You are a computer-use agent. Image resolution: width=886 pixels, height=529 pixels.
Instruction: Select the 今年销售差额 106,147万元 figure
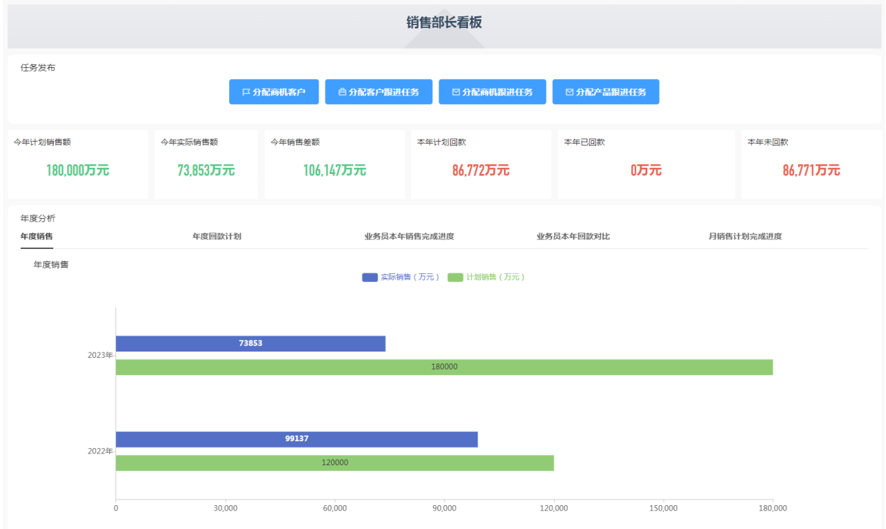tap(334, 171)
